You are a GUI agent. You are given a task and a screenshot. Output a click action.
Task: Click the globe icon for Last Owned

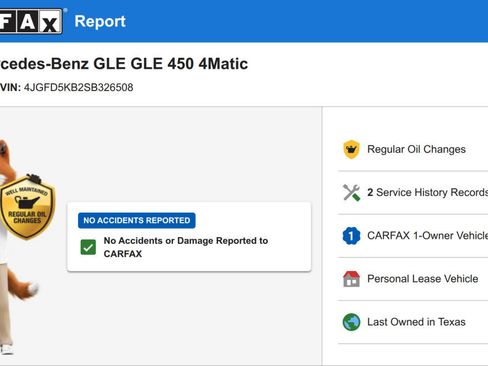coord(351,322)
